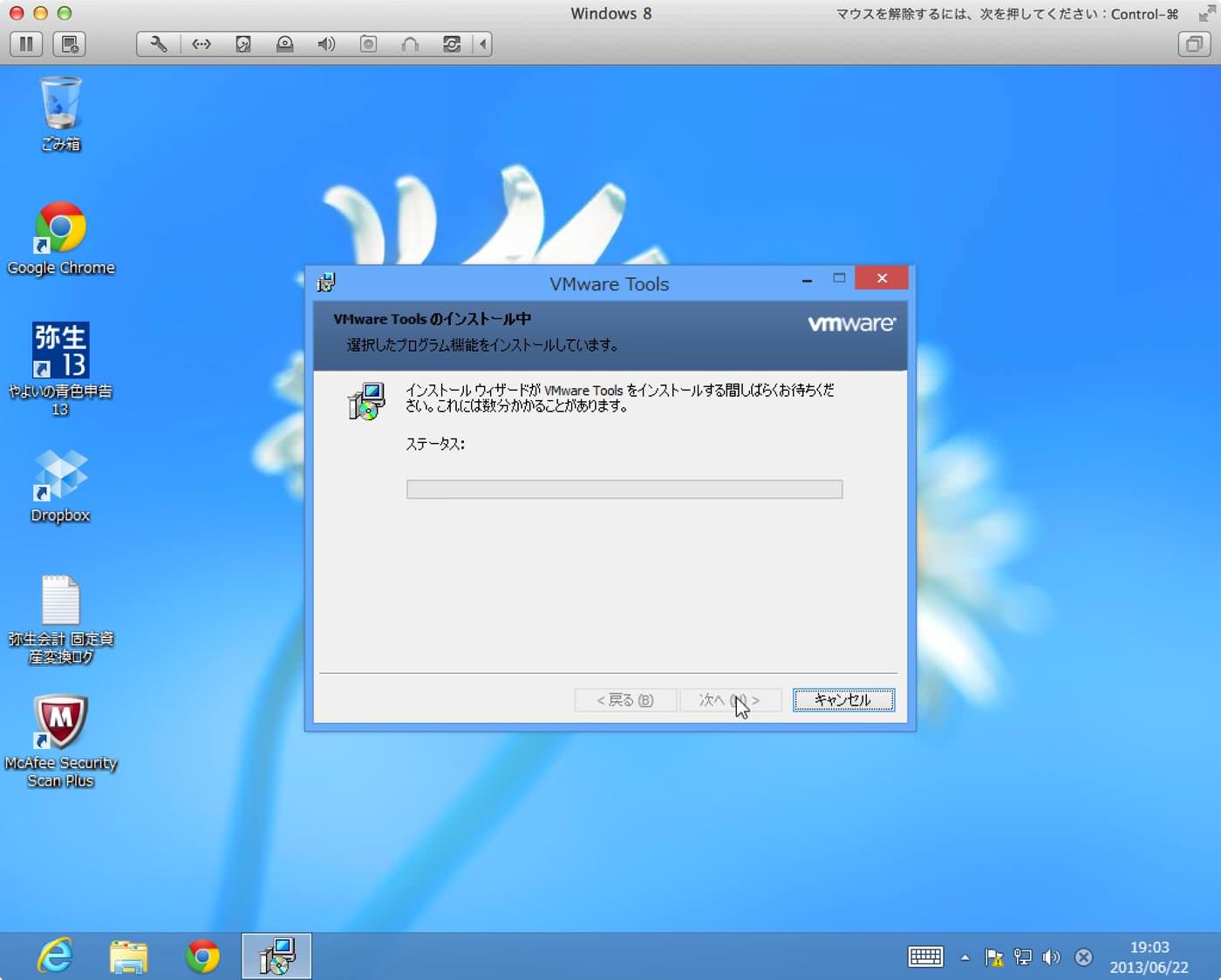Click the camera device icon
Image resolution: width=1221 pixels, height=980 pixels.
pos(368,44)
